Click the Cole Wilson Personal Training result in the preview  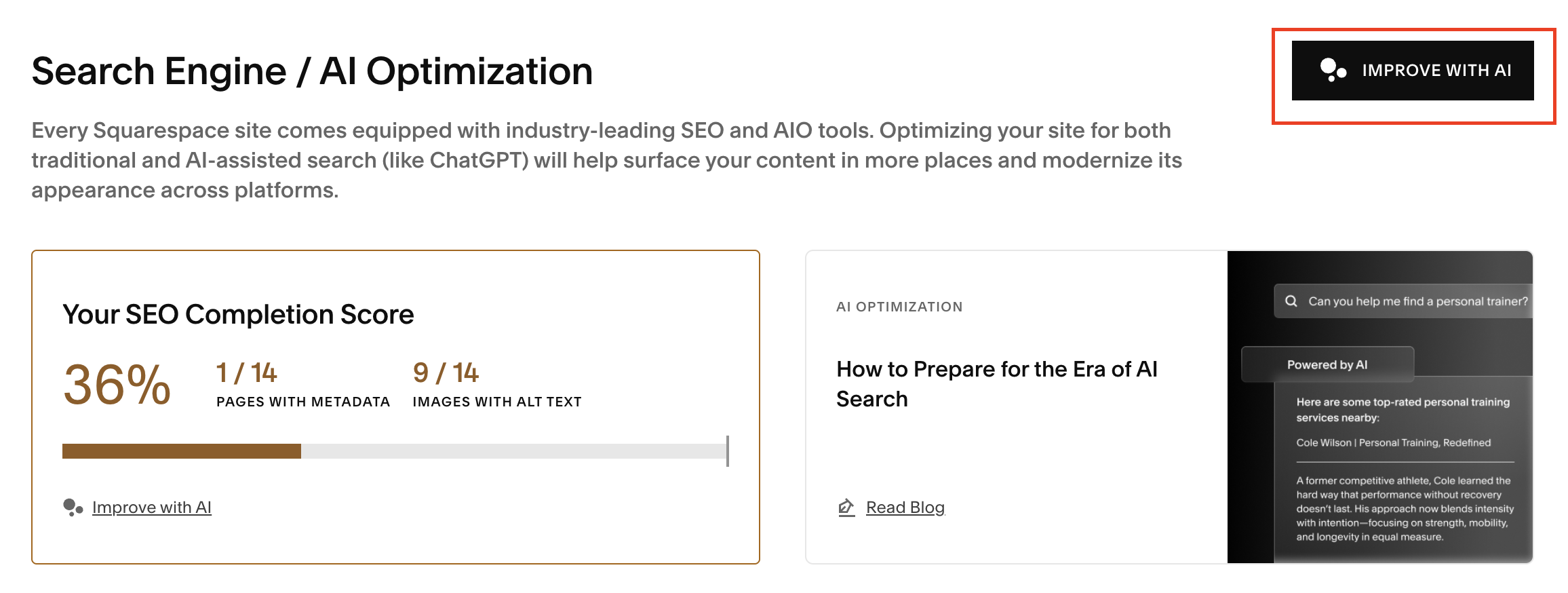(1393, 443)
